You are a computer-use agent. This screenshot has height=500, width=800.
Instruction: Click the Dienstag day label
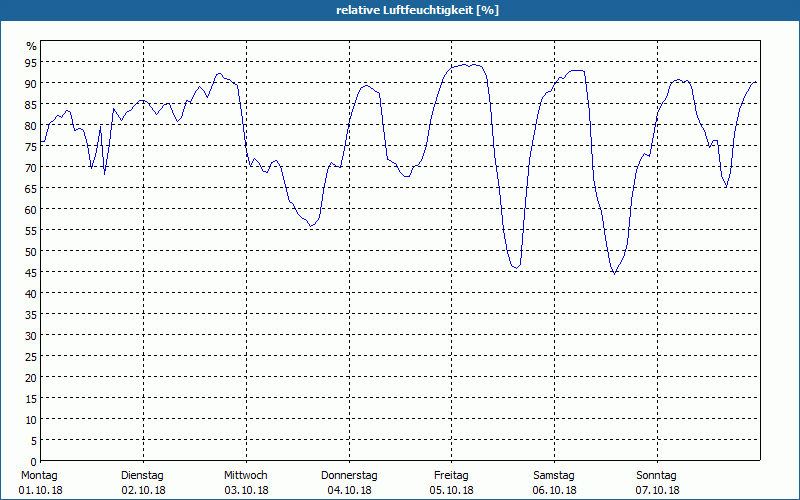[142, 476]
